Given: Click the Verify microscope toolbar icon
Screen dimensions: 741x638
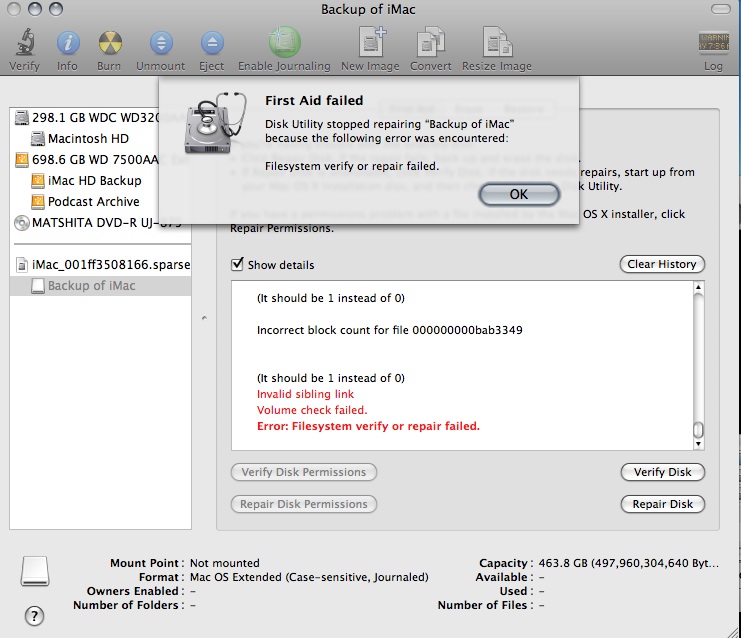Looking at the screenshot, I should pos(24,44).
